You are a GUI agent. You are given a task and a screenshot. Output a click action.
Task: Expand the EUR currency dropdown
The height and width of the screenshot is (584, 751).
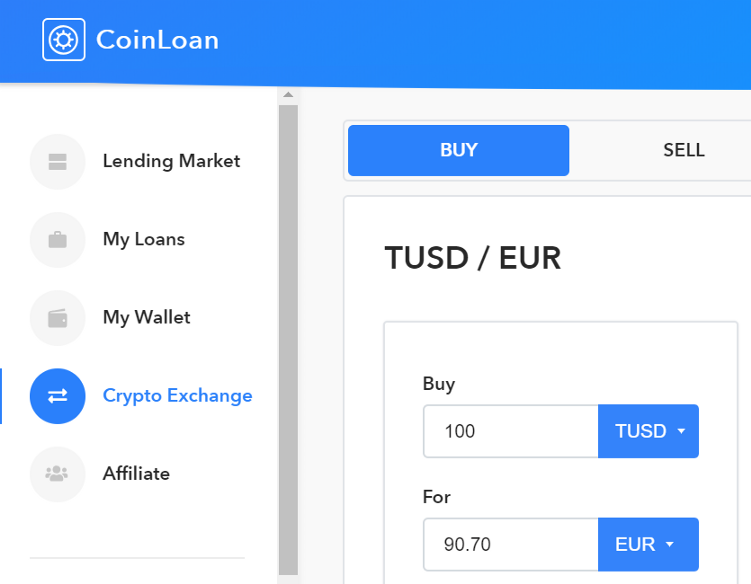[649, 544]
